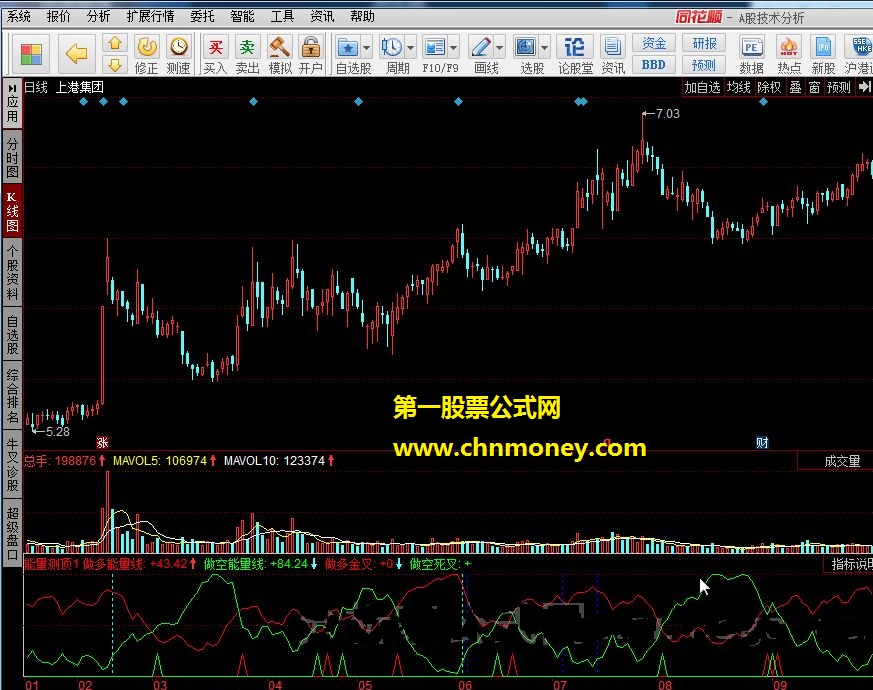Click the 周期 period clock icon
Viewport: 873px width, 690px height.
click(x=392, y=48)
